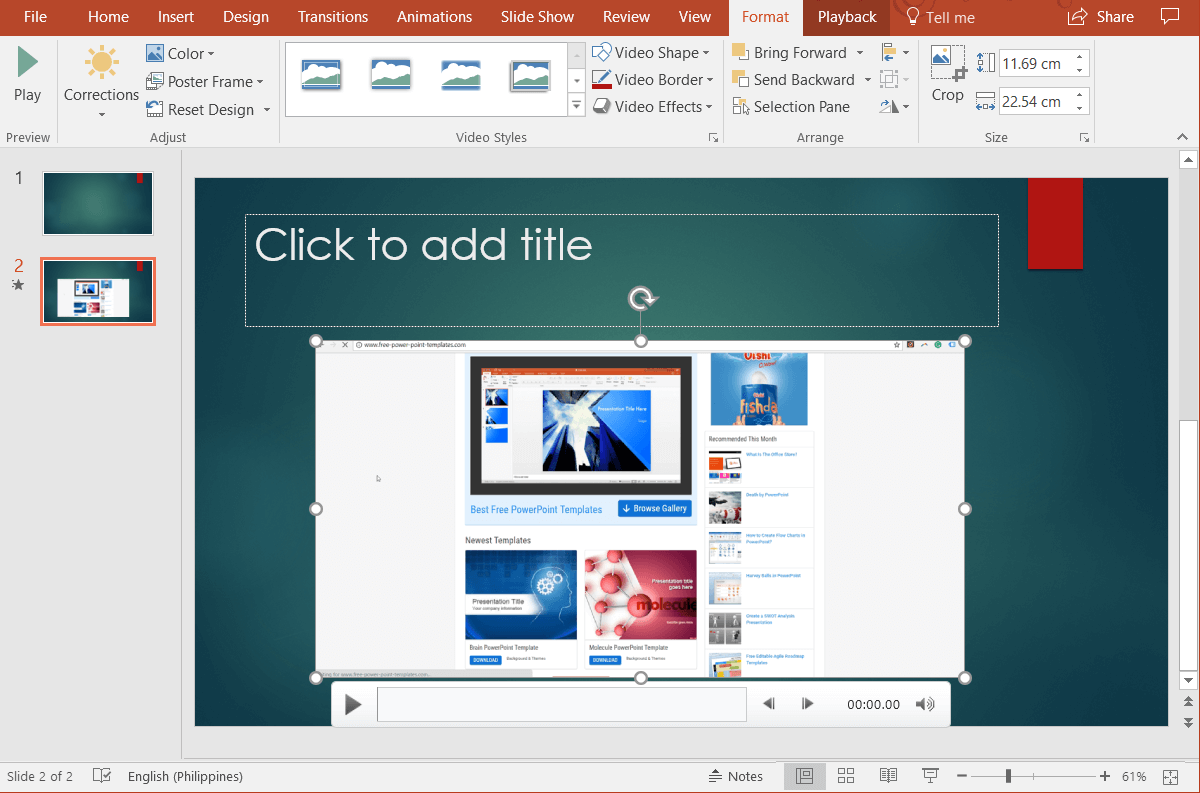Screen dimensions: 1200x793
Task: Switch to Slide Sorter view
Action: pyautogui.click(x=845, y=775)
